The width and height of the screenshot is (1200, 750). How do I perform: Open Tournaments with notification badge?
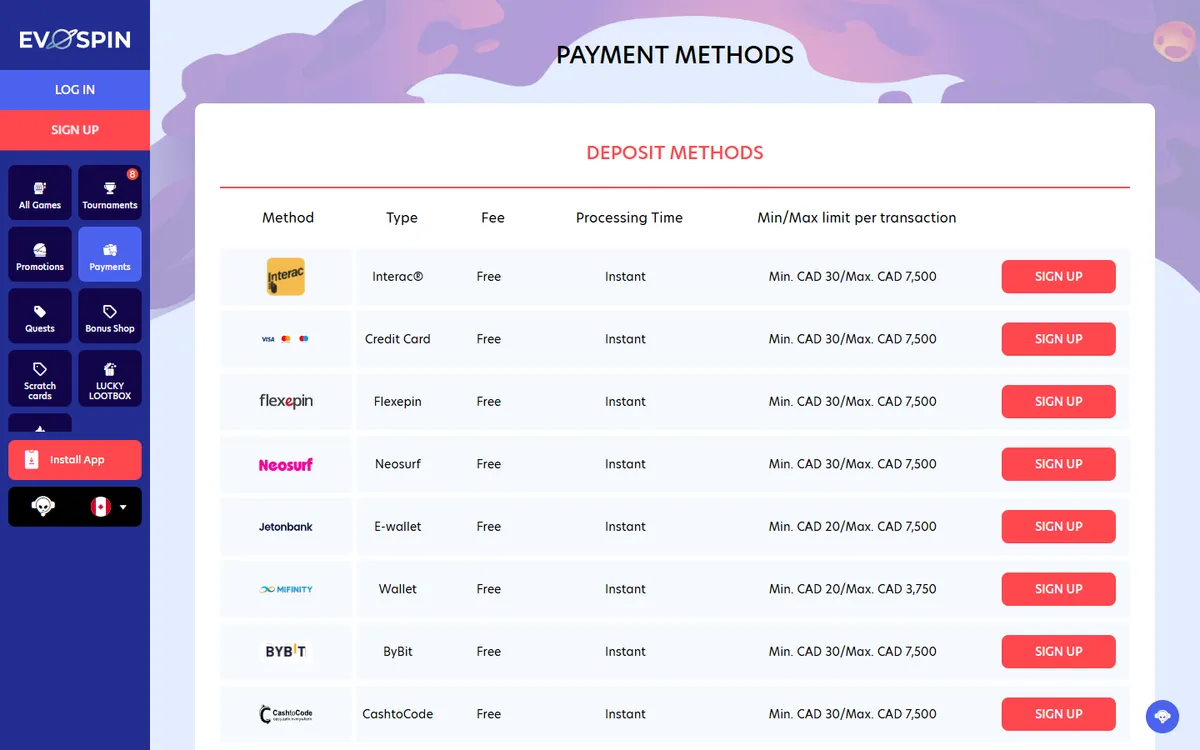pyautogui.click(x=110, y=193)
